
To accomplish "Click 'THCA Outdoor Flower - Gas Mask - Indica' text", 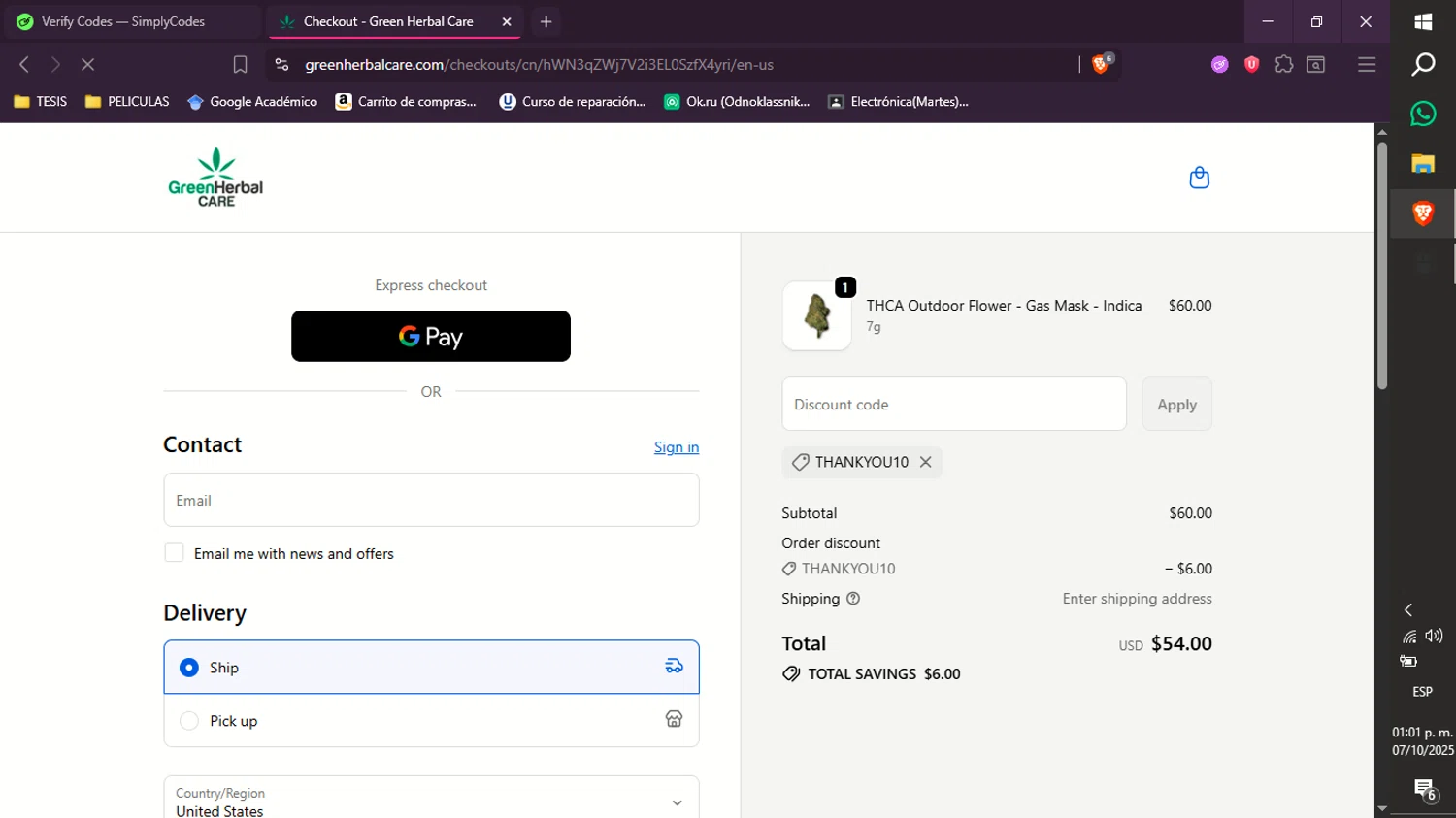I will tap(1004, 306).
